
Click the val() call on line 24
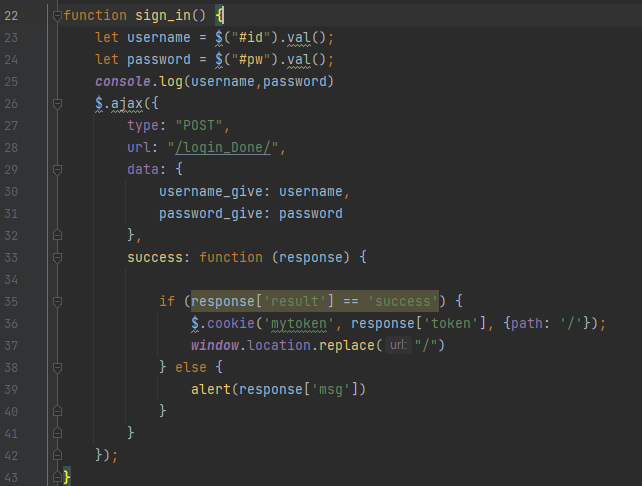[306, 60]
